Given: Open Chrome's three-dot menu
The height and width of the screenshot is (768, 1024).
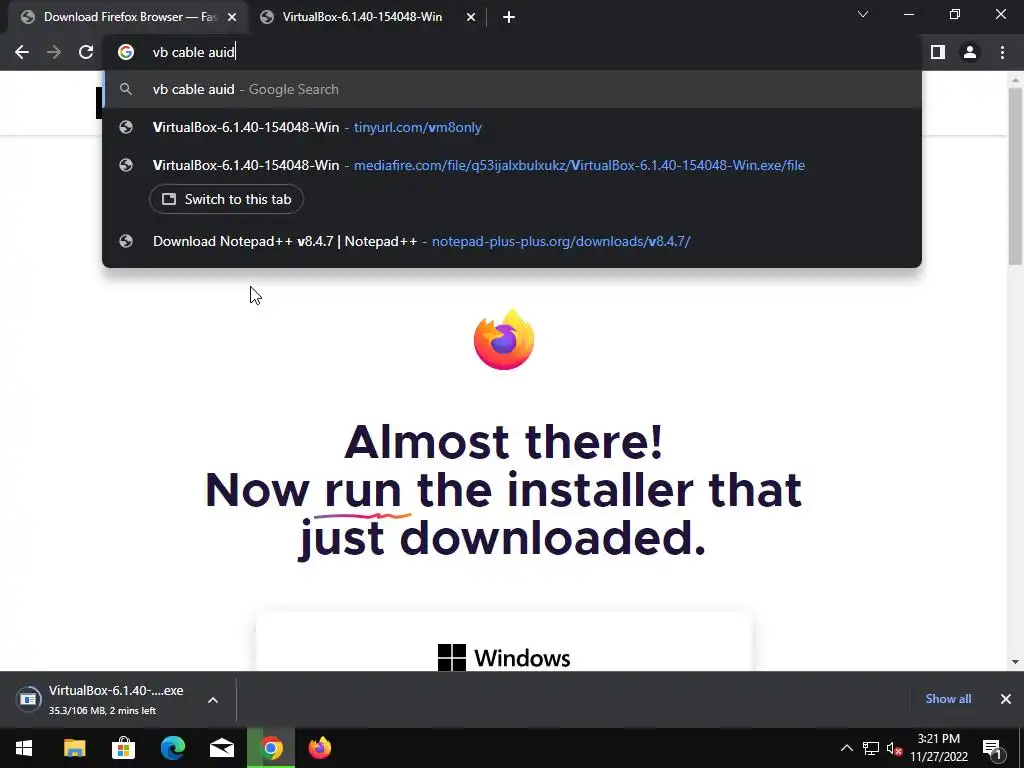Looking at the screenshot, I should [1002, 52].
